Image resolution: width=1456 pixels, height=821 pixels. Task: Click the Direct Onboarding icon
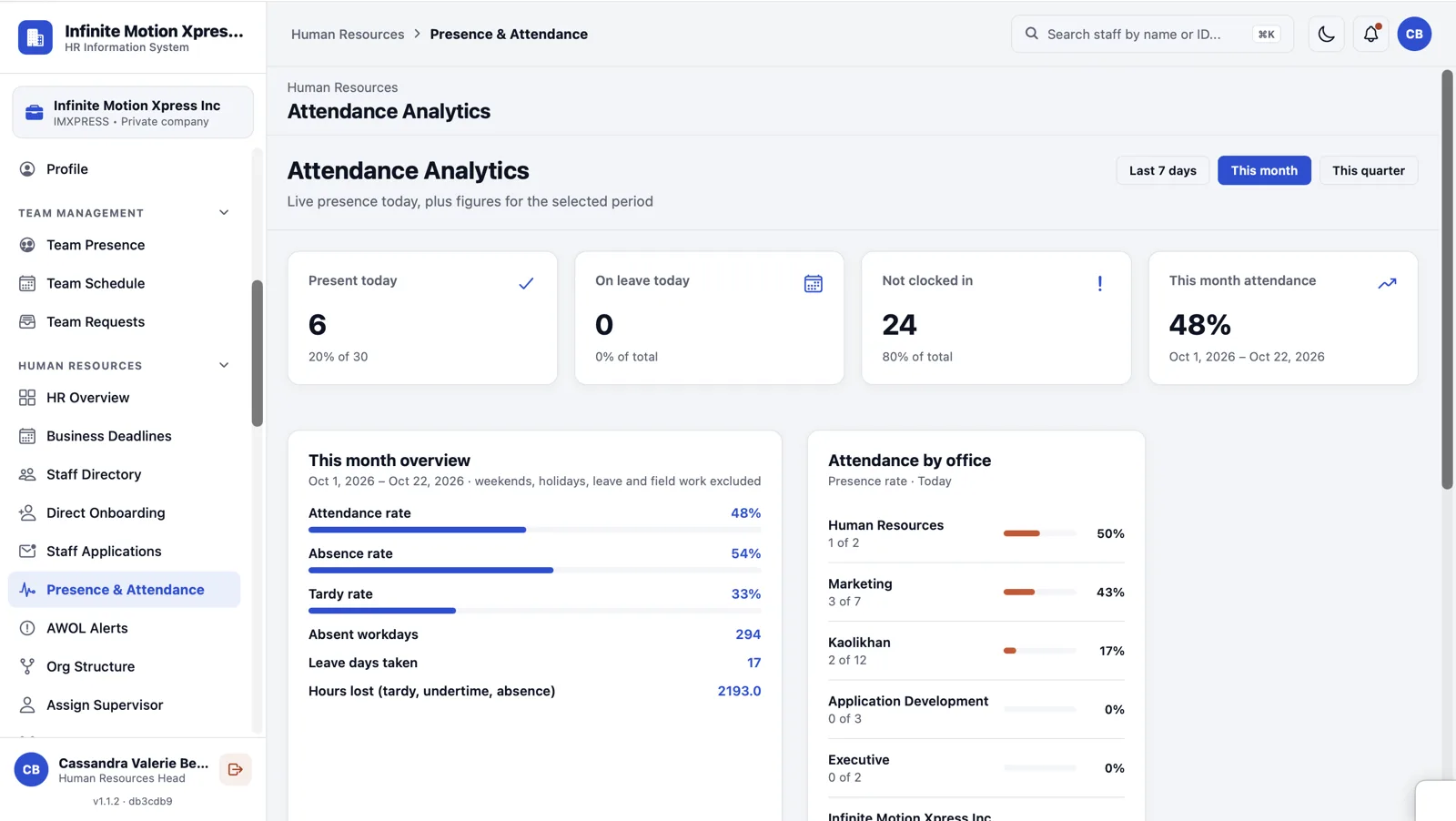pos(27,512)
